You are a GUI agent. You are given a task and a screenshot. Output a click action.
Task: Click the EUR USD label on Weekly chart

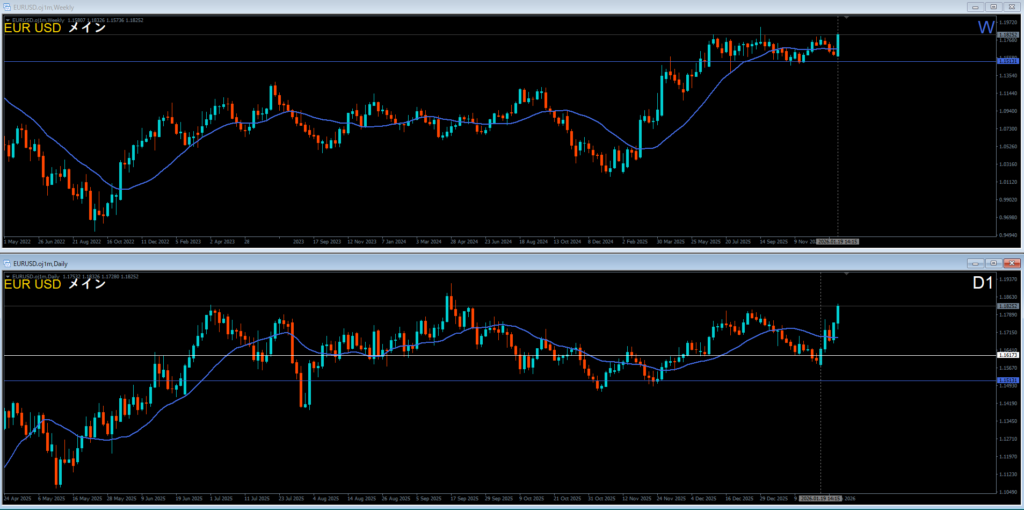coord(33,29)
